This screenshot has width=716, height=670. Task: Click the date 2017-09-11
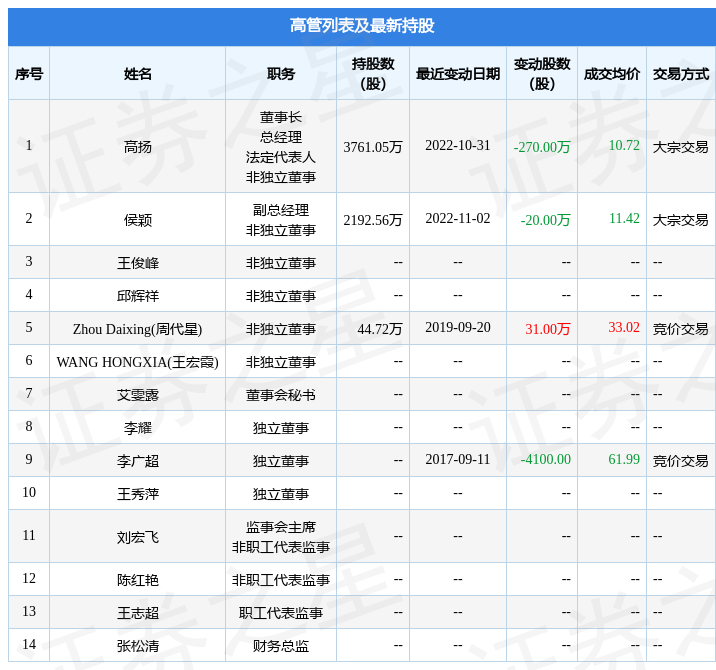(458, 459)
